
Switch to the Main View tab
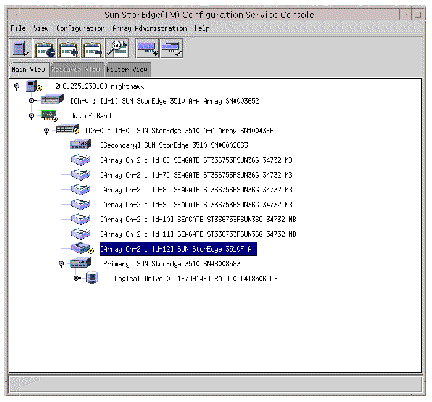click(x=28, y=69)
